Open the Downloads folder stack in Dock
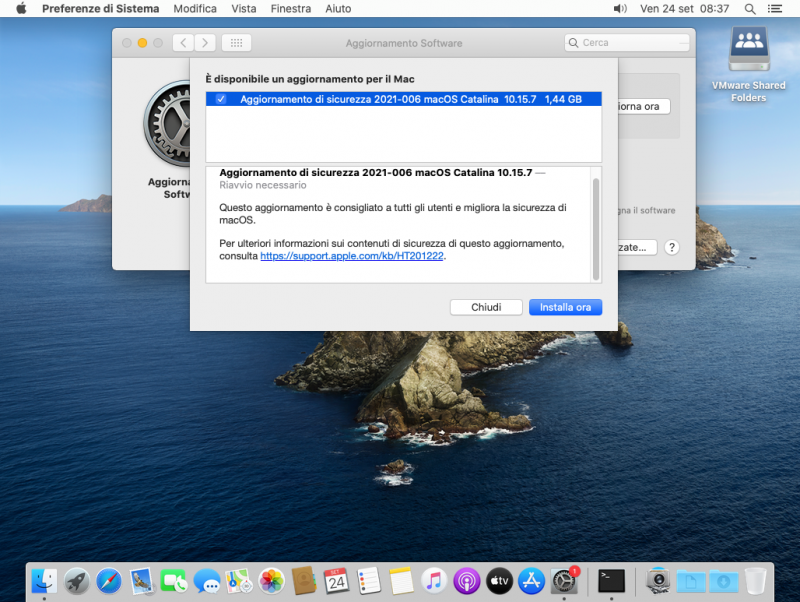800x602 pixels. 723,581
